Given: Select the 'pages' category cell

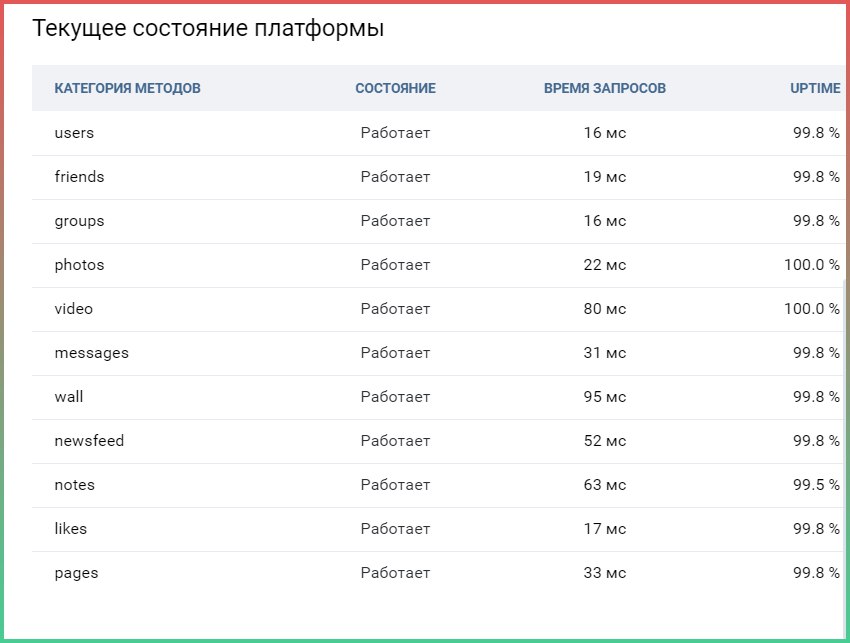Looking at the screenshot, I should [x=76, y=573].
